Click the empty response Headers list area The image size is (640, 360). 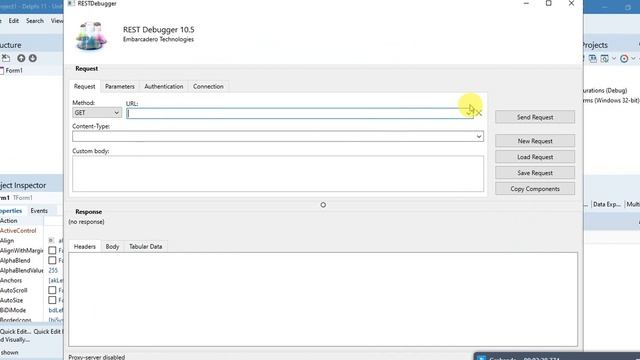click(323, 299)
